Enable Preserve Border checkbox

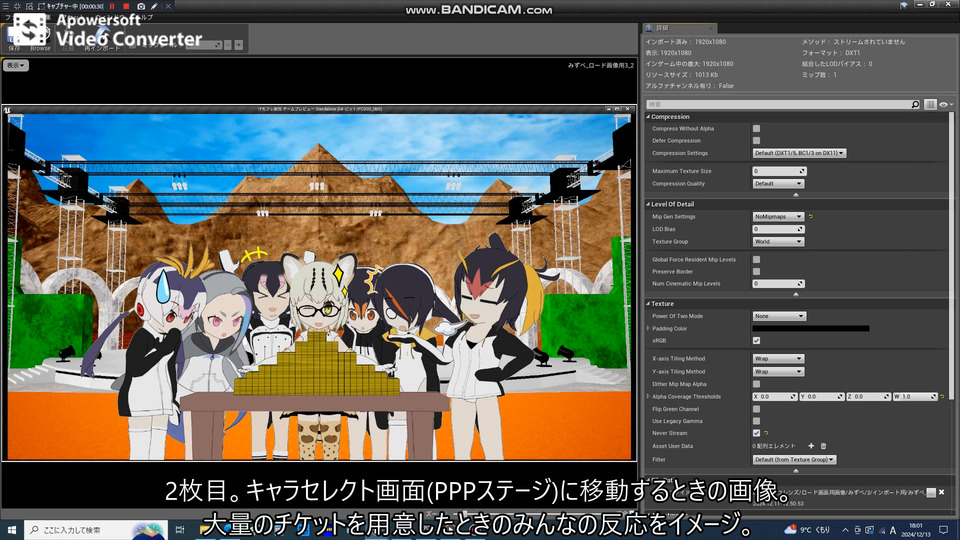tap(756, 272)
